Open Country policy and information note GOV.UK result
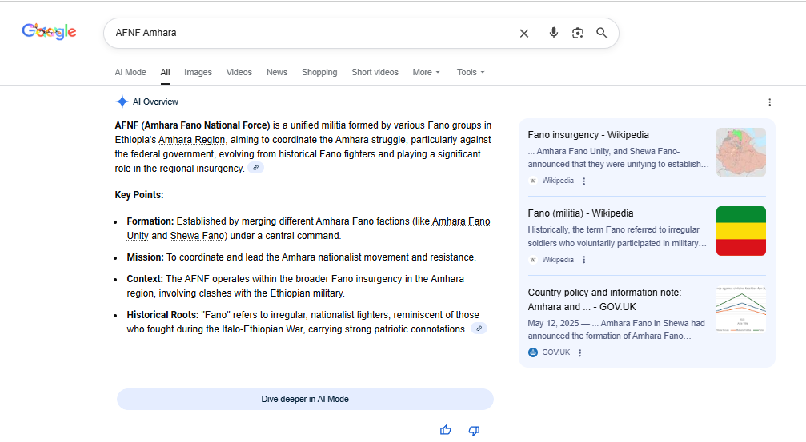Screen dimensions: 806x442 click(x=604, y=300)
